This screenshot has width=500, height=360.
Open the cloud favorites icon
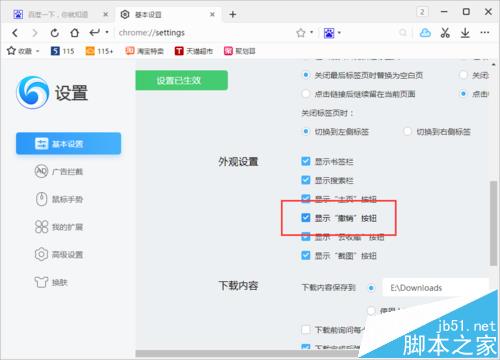pyautogui.click(x=425, y=33)
